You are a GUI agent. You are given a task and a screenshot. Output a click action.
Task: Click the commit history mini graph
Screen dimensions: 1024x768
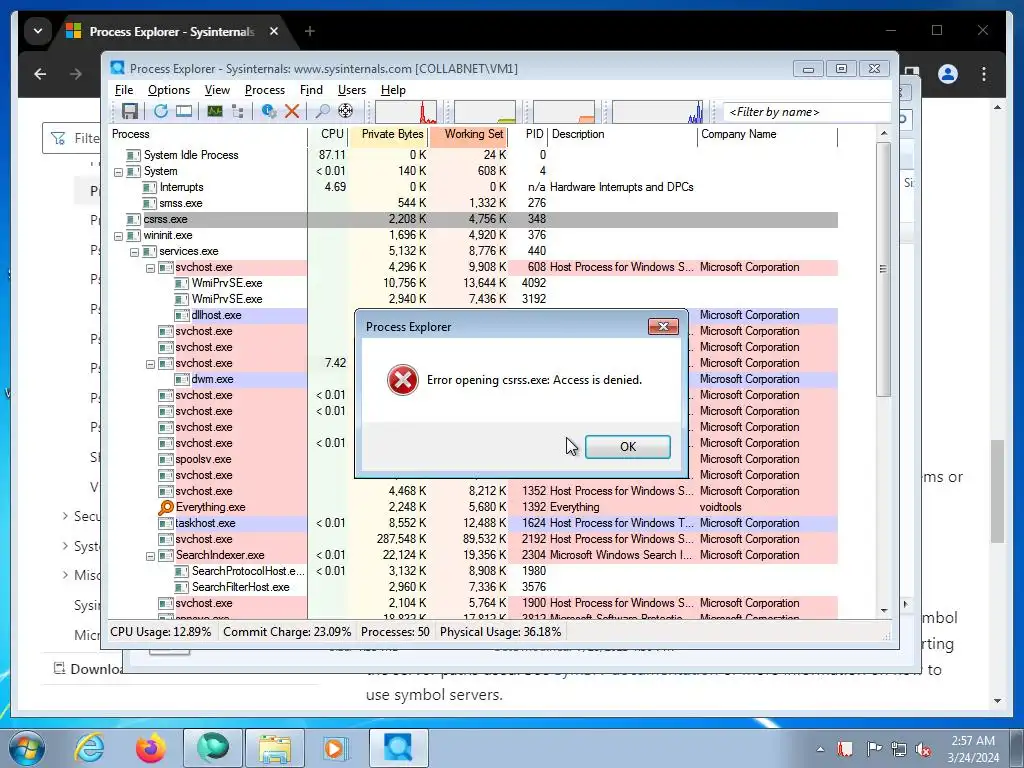[x=485, y=112]
